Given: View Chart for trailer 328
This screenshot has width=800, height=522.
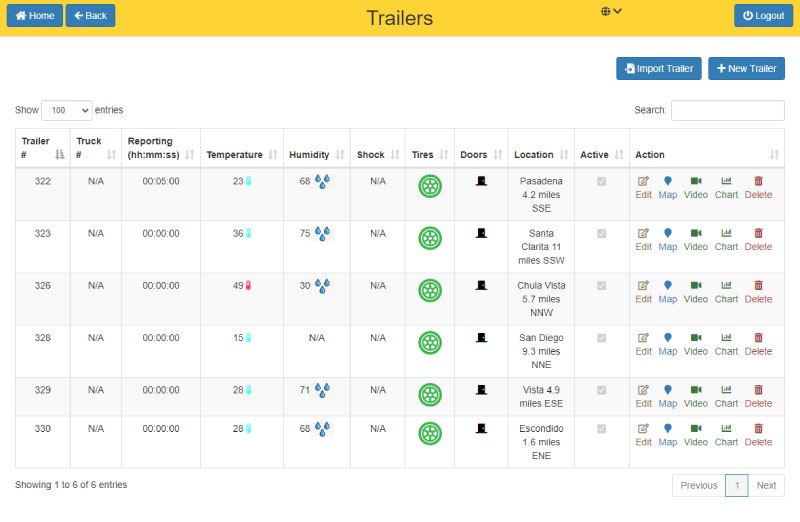Looking at the screenshot, I should [726, 343].
